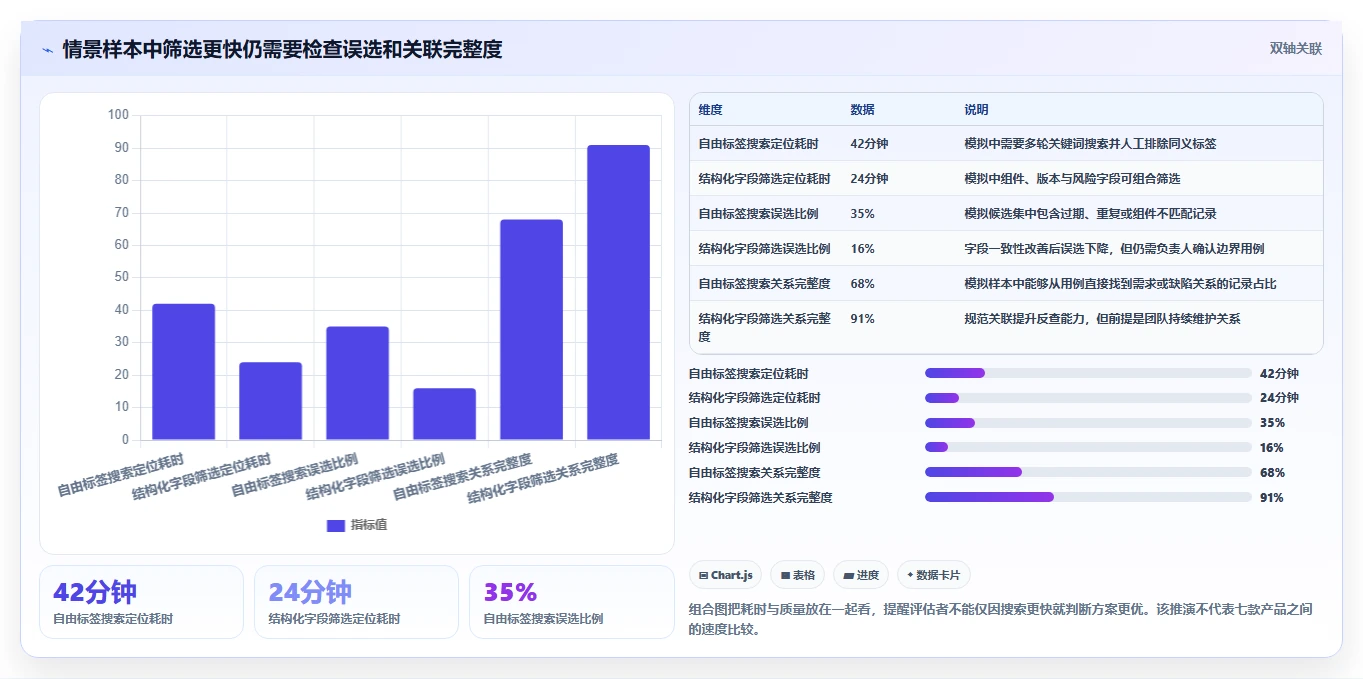This screenshot has width=1363, height=679.
Task: Click the icon inside the 数据卡片 chip
Action: pos(910,576)
